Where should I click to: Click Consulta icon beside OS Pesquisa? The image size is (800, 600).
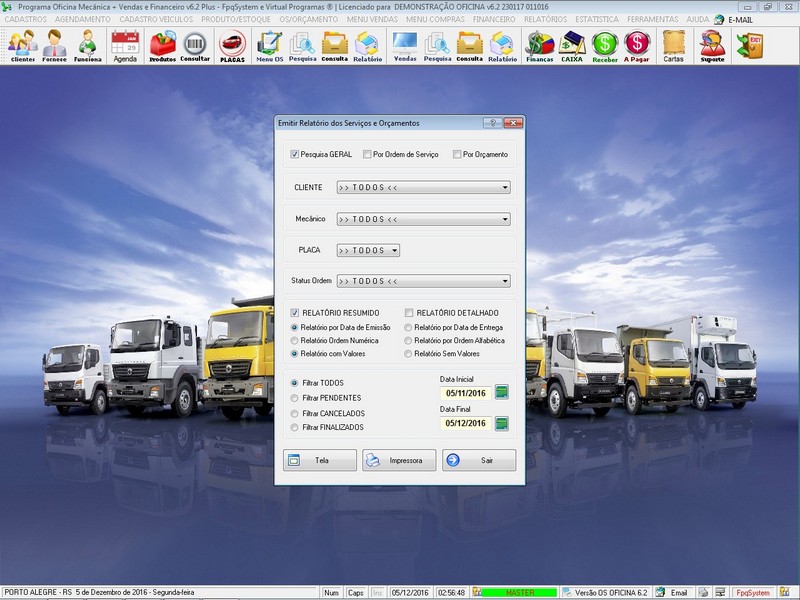click(335, 46)
